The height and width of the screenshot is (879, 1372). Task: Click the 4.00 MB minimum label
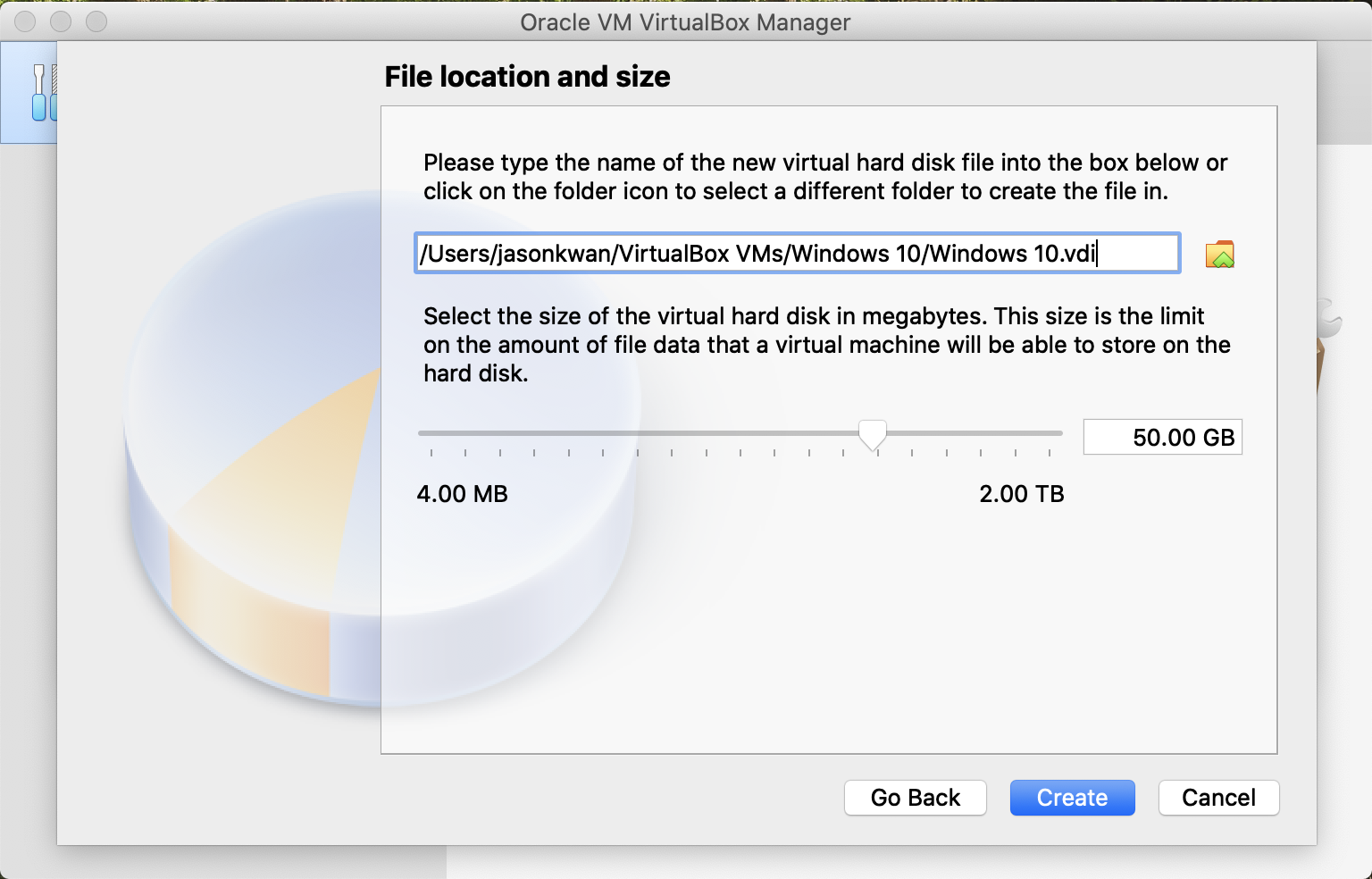tap(462, 494)
